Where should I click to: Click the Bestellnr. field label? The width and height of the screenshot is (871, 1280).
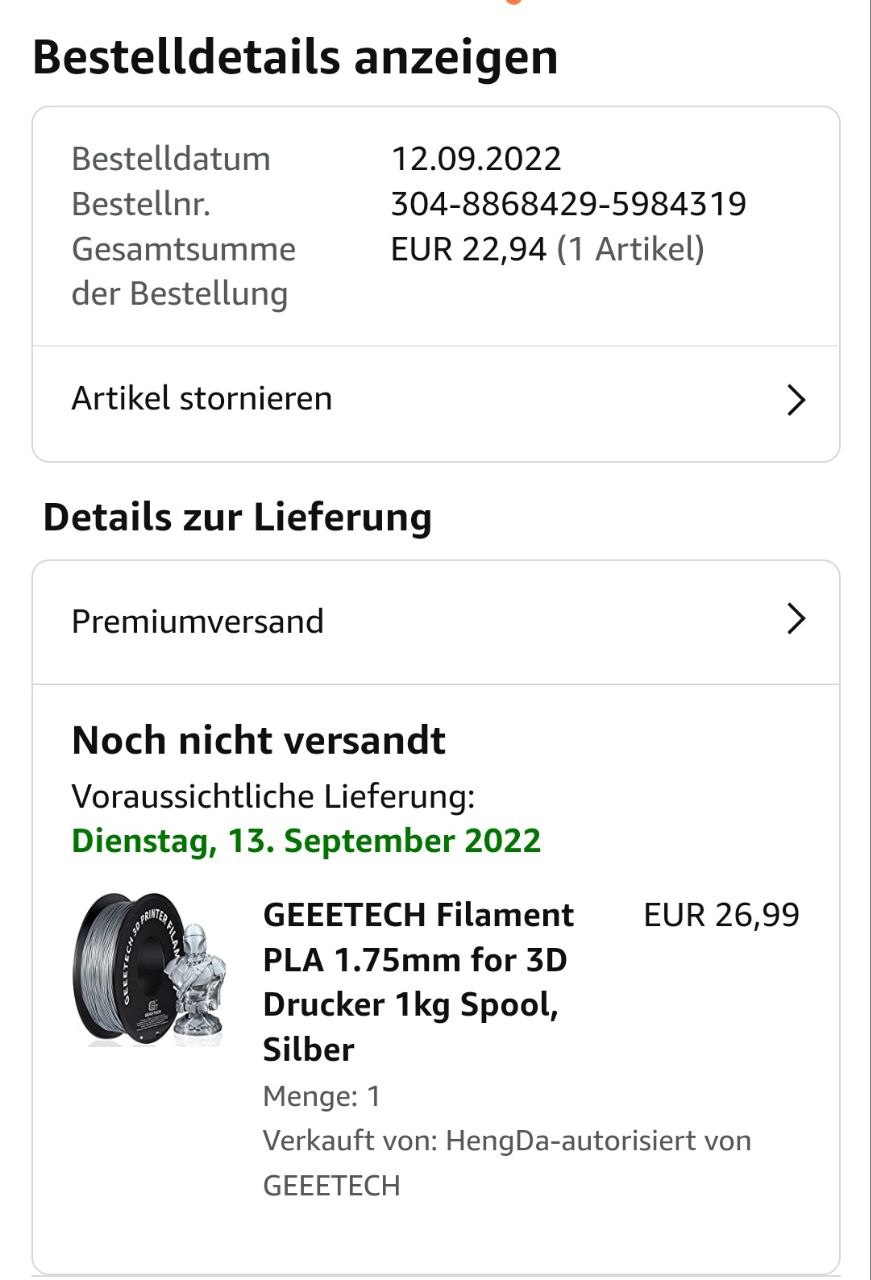pyautogui.click(x=140, y=204)
